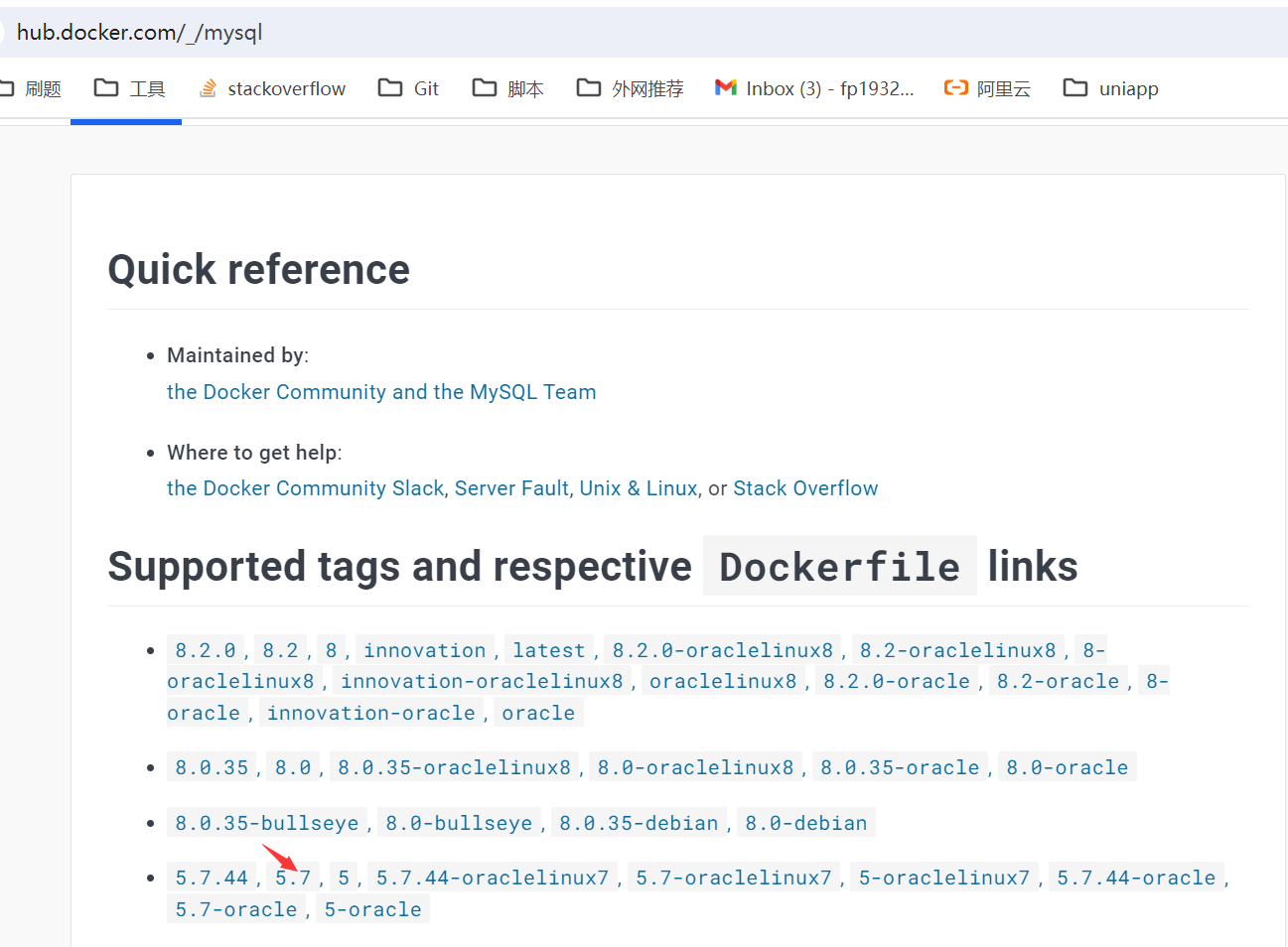Open the Unix & Linux link

point(639,488)
